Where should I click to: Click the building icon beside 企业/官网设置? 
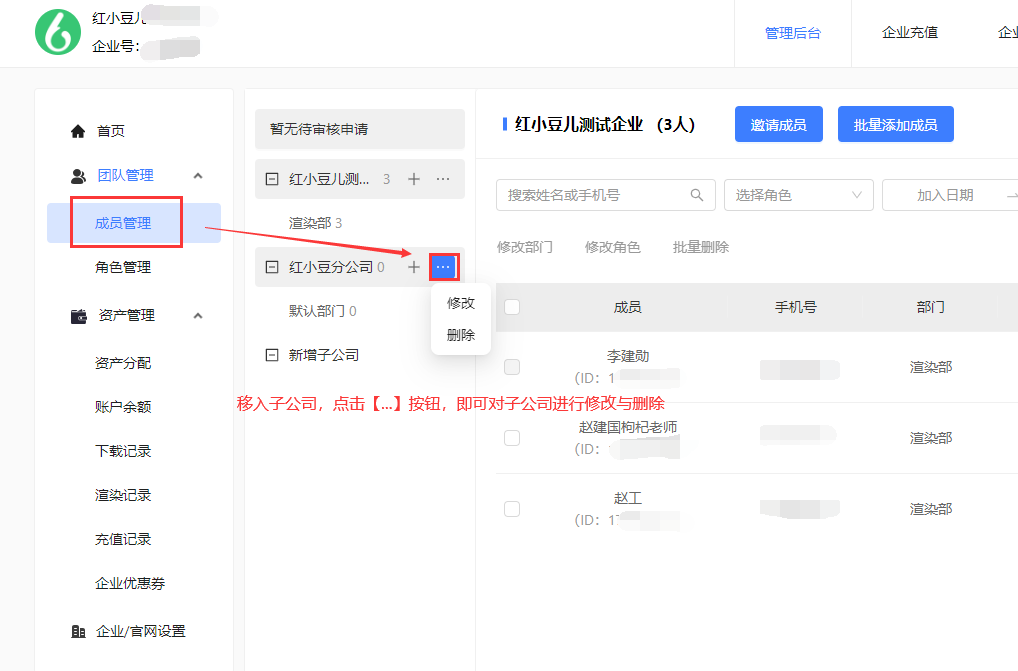click(79, 631)
